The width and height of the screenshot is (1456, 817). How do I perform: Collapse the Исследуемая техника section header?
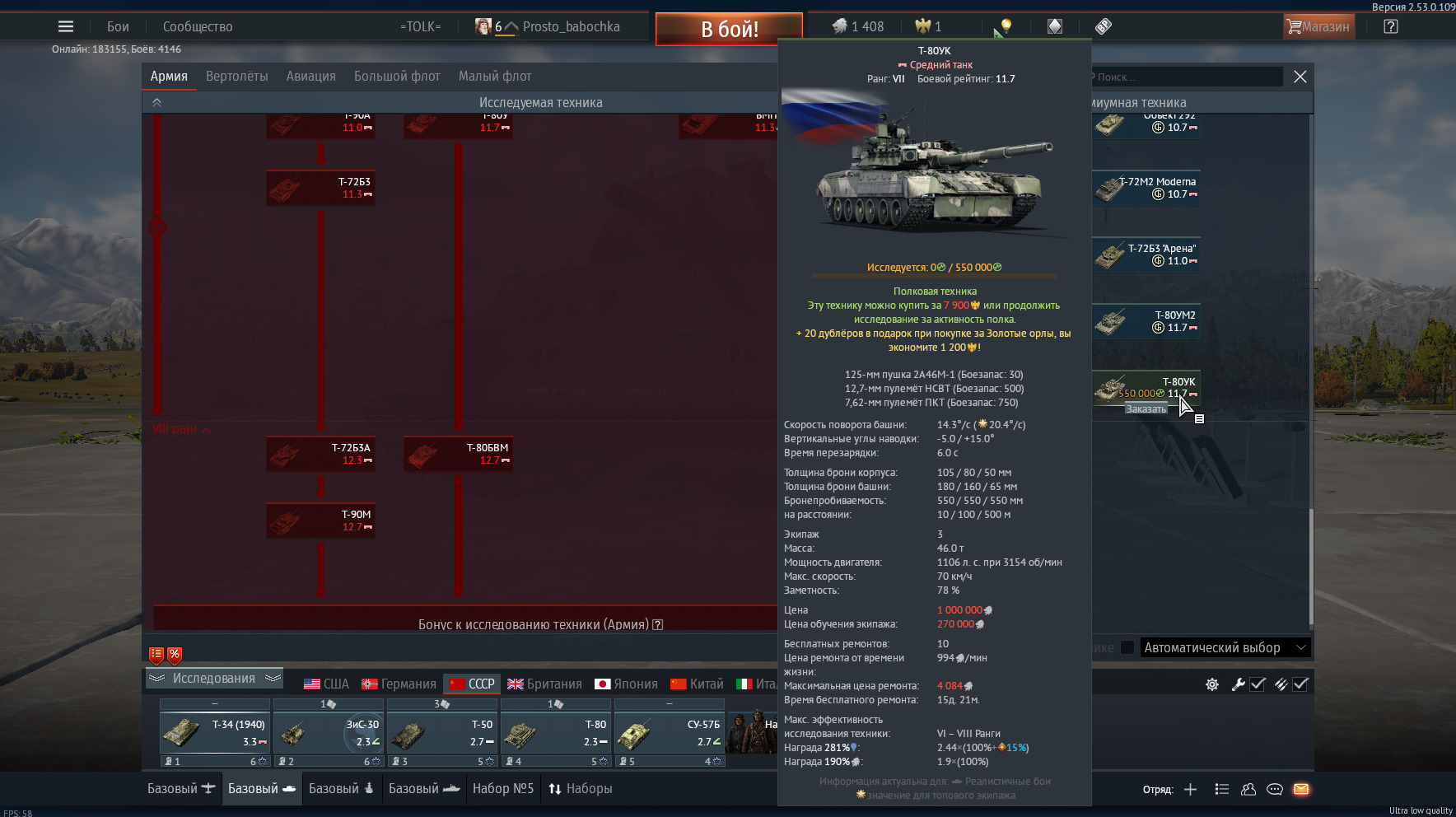click(x=156, y=102)
